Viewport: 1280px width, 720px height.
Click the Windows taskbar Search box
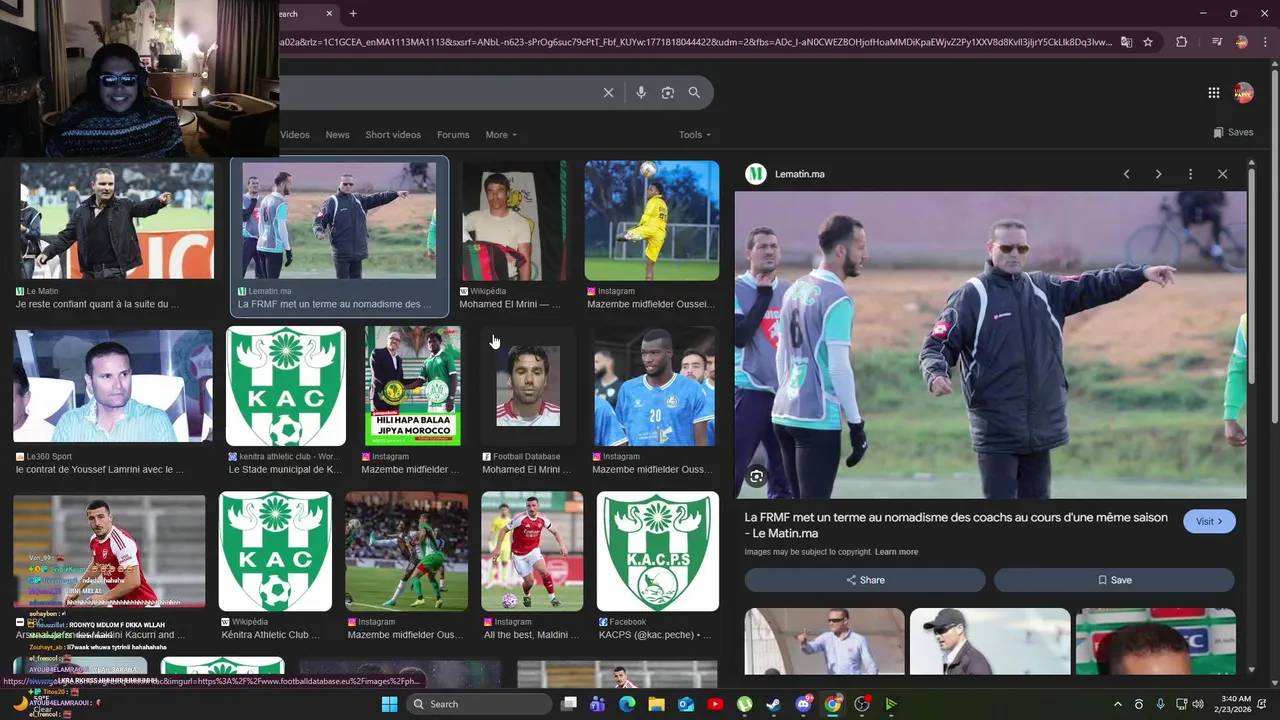(x=479, y=704)
